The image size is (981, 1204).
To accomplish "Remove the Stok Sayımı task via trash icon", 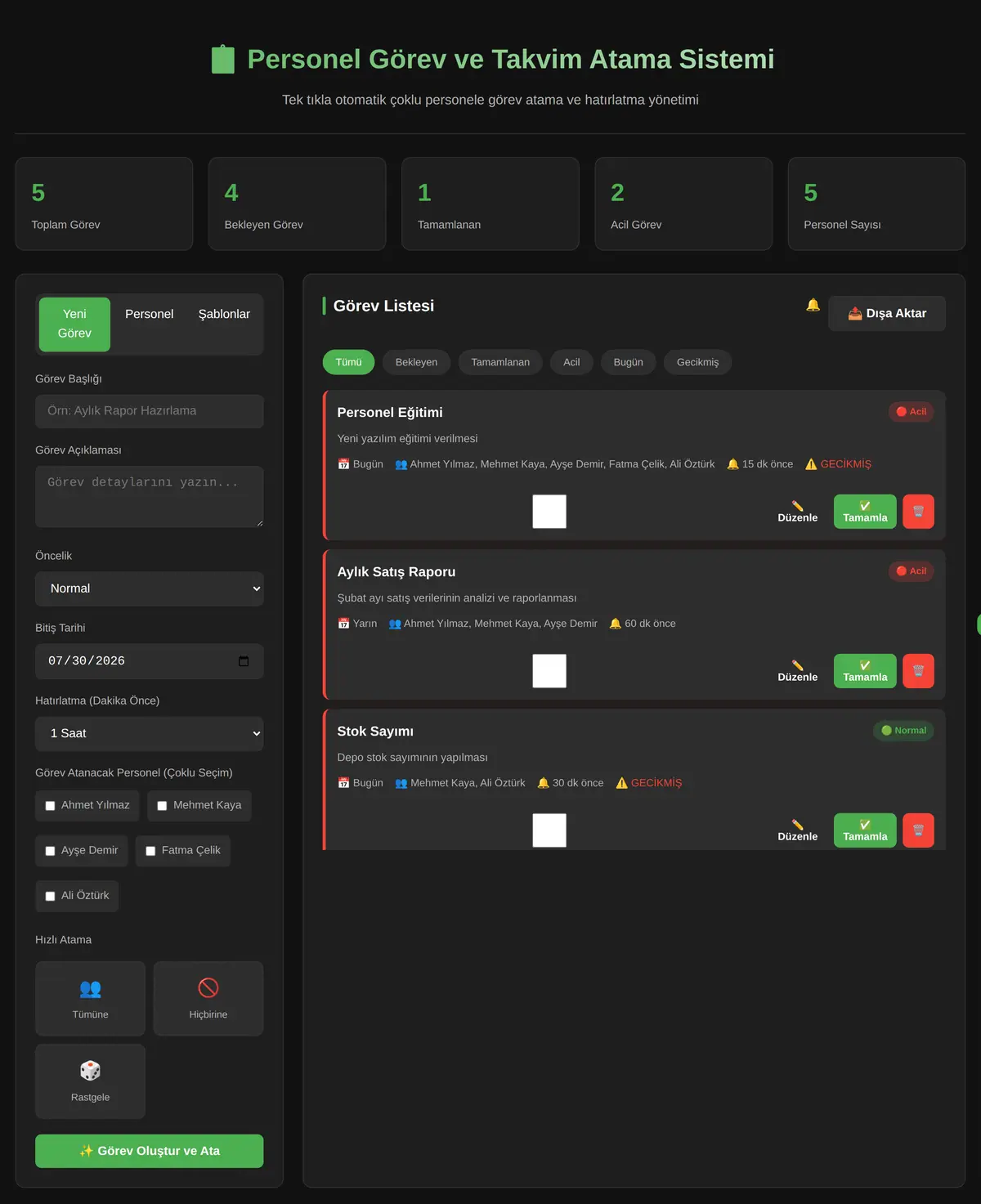I will pyautogui.click(x=918, y=830).
